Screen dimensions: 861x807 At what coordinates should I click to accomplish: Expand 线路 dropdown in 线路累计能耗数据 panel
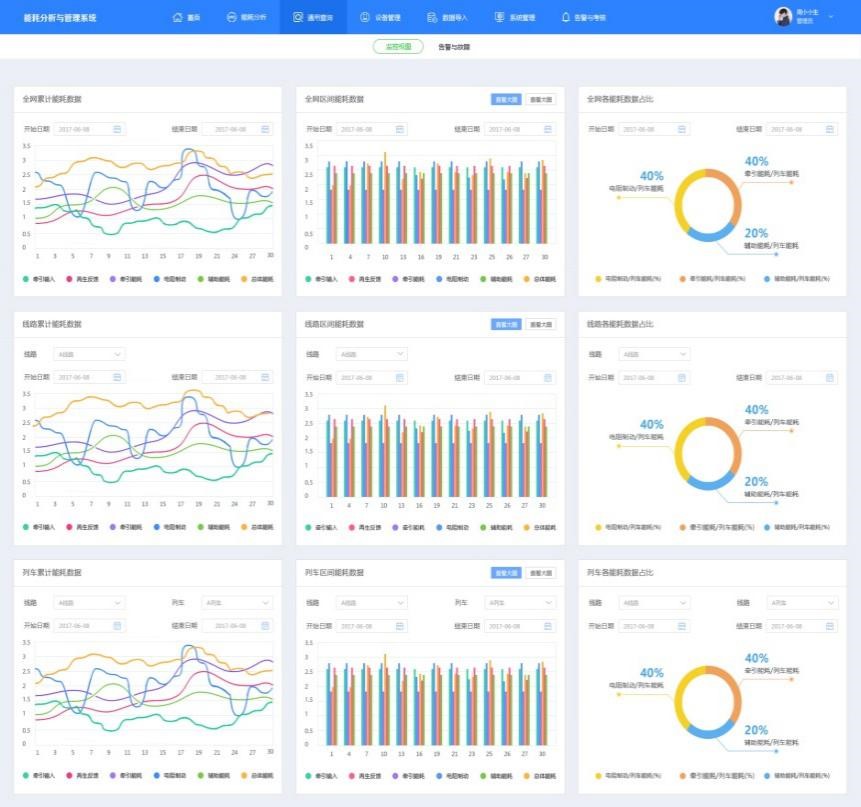(90, 354)
